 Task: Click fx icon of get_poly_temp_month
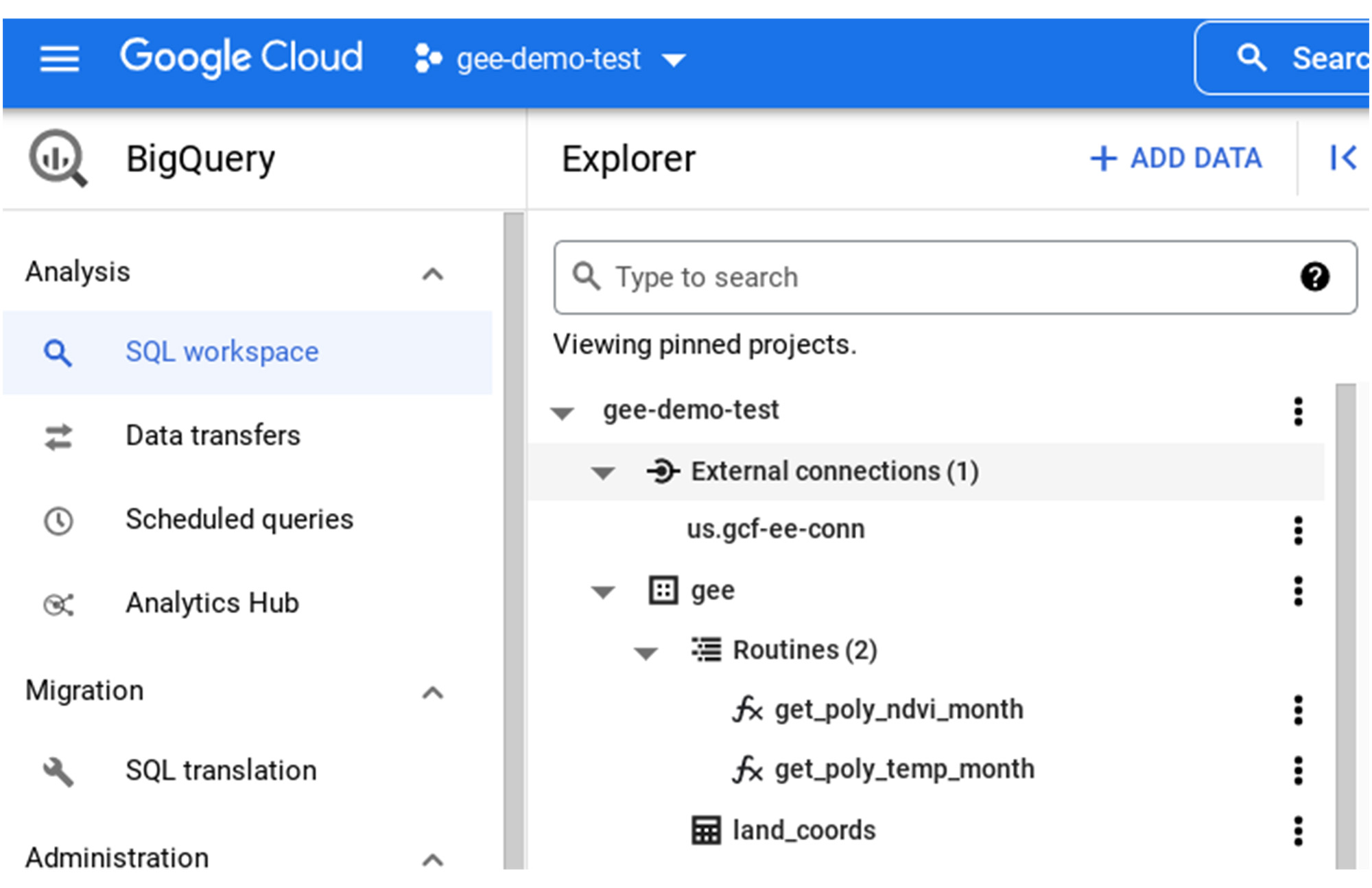pos(747,769)
